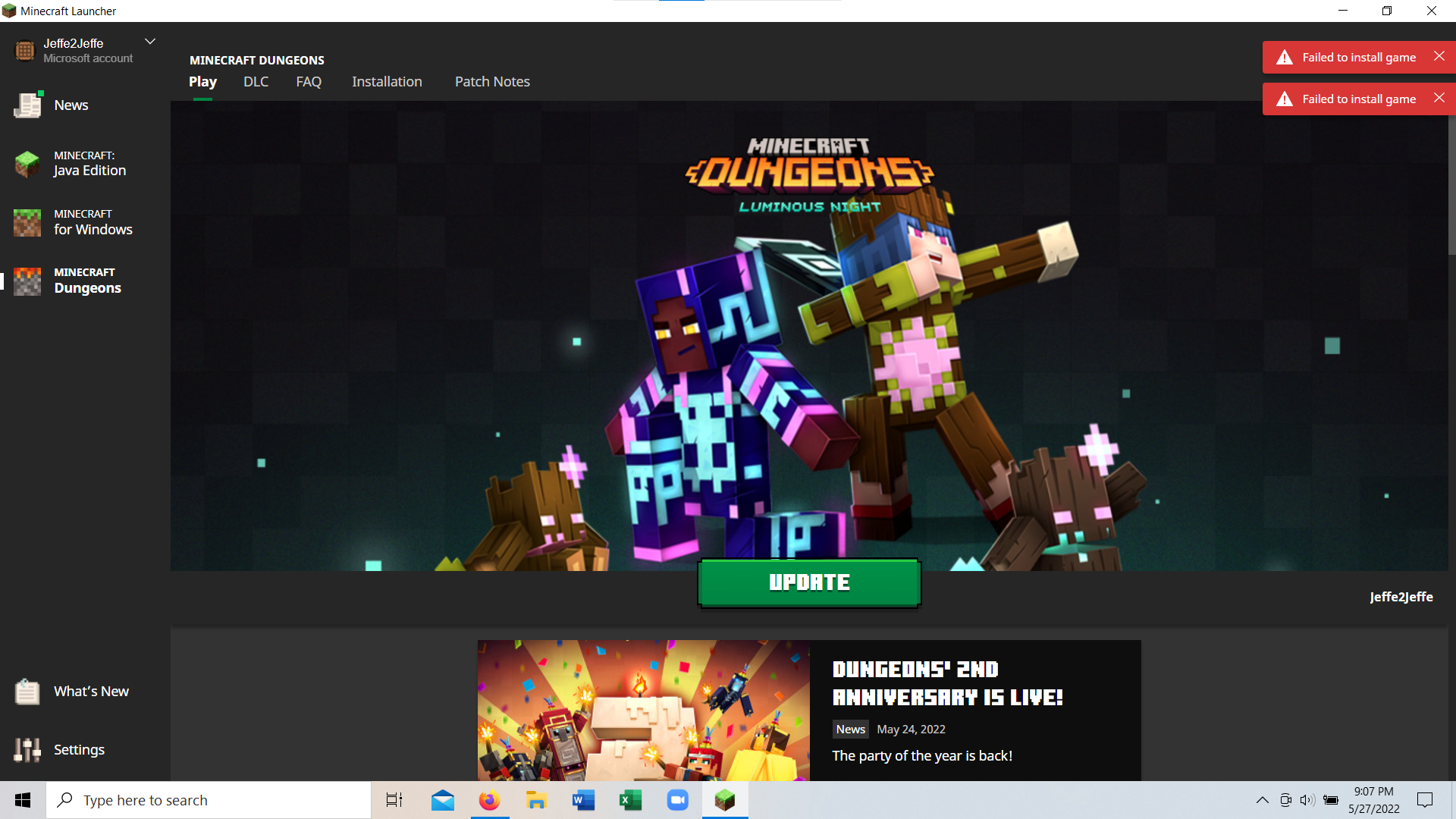
Task: Click the anniversary news thumbnail image
Action: pyautogui.click(x=643, y=710)
